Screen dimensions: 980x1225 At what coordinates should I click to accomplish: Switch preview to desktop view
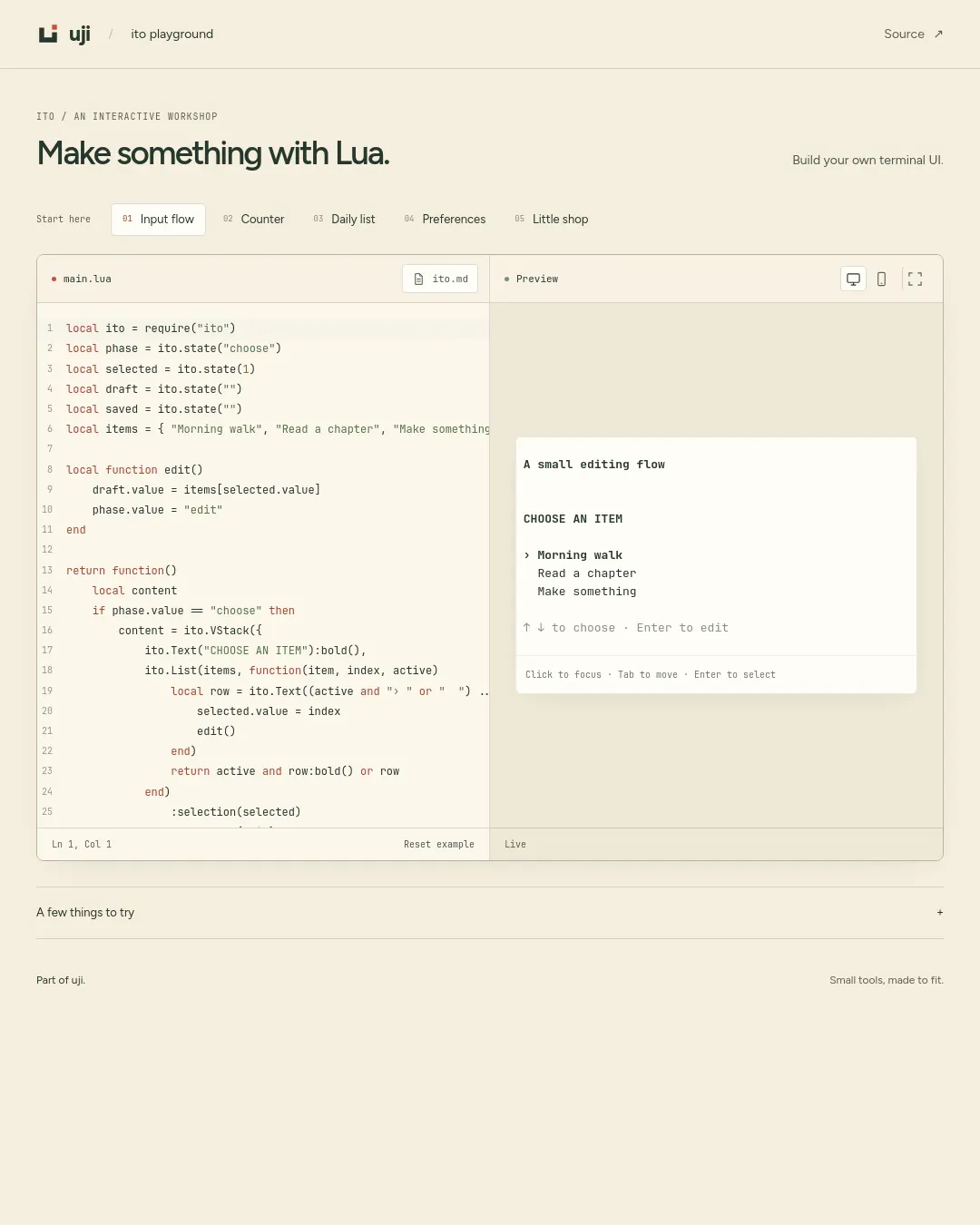coord(853,279)
